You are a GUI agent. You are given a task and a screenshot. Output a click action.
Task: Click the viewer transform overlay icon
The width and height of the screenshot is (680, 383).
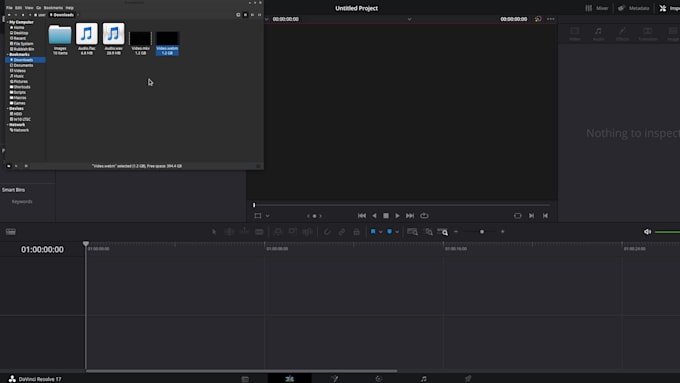258,216
